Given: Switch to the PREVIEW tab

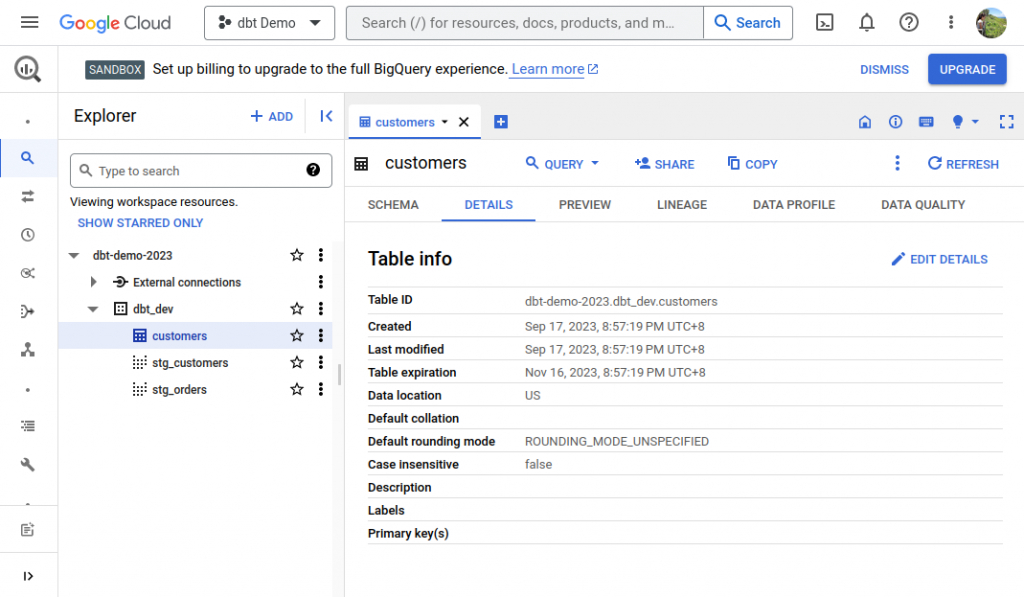Looking at the screenshot, I should (x=584, y=204).
